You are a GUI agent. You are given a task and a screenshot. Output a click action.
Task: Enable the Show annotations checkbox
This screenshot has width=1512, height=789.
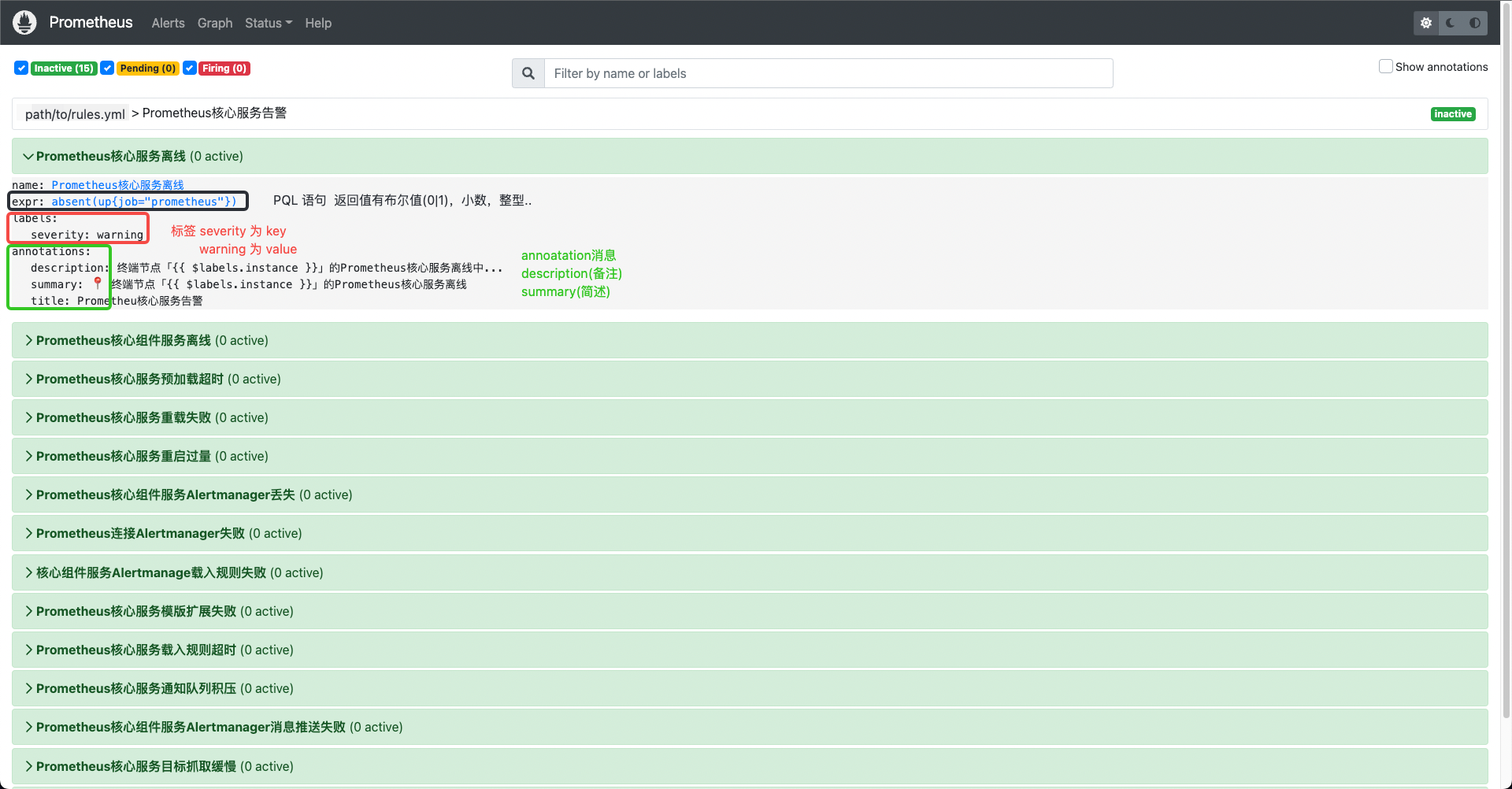pyautogui.click(x=1386, y=66)
